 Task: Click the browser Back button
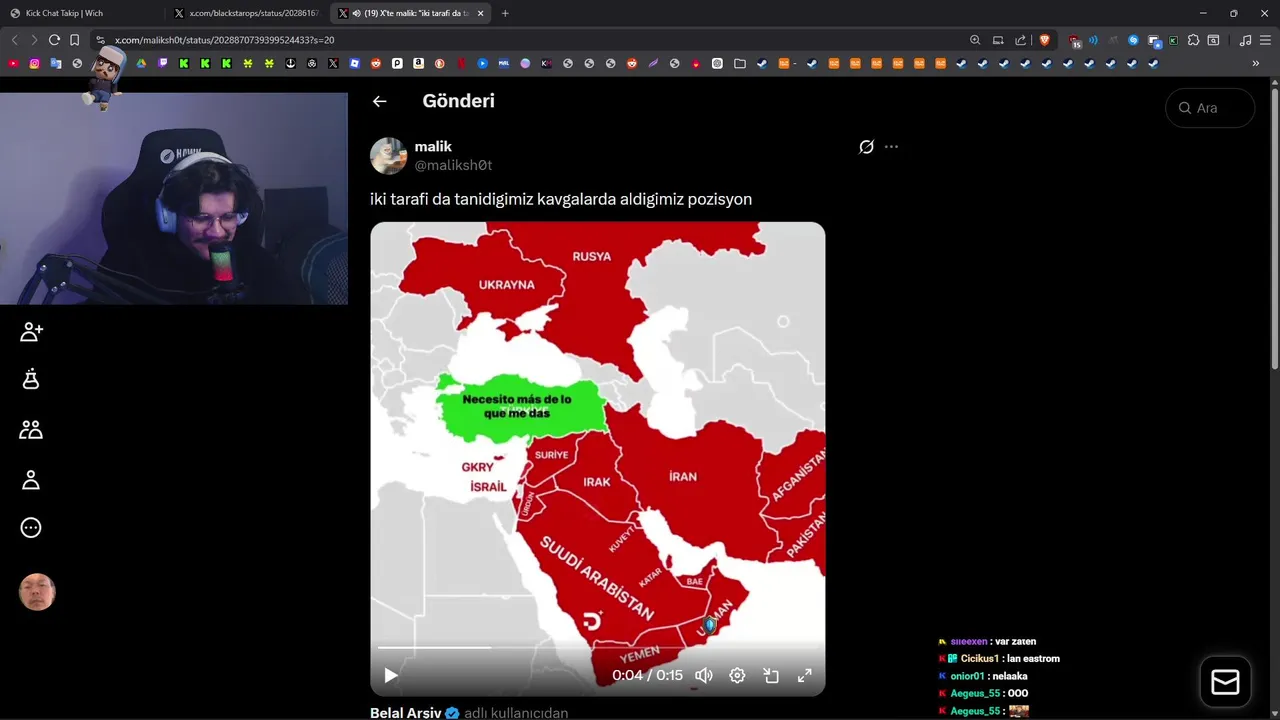click(x=14, y=40)
